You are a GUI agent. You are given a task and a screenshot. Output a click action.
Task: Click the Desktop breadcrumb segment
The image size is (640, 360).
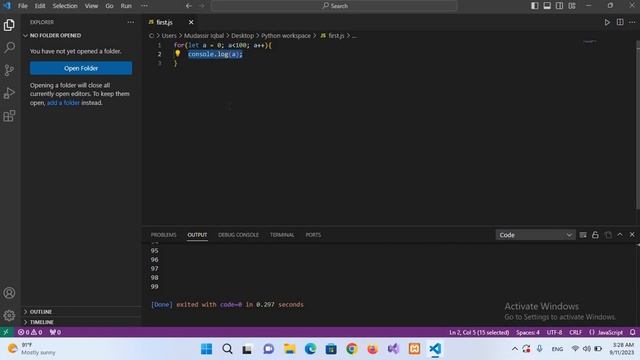(242, 36)
